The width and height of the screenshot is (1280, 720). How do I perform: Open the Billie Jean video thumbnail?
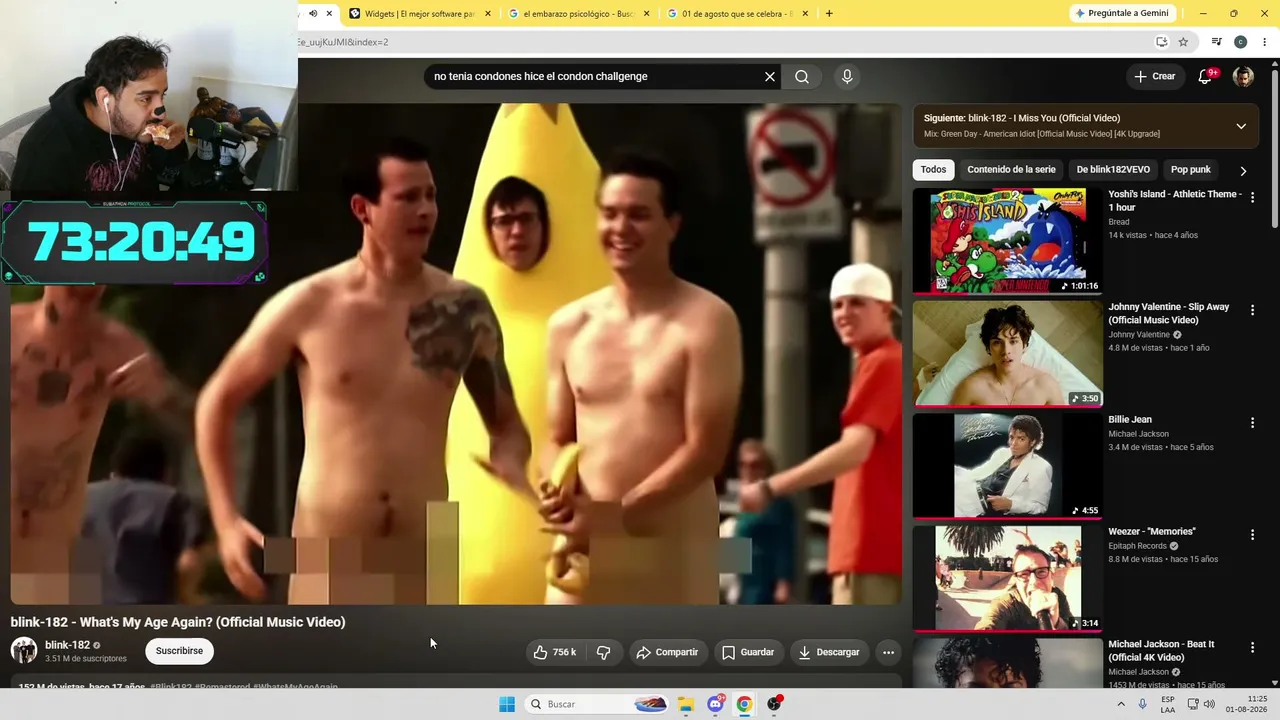[1007, 465]
